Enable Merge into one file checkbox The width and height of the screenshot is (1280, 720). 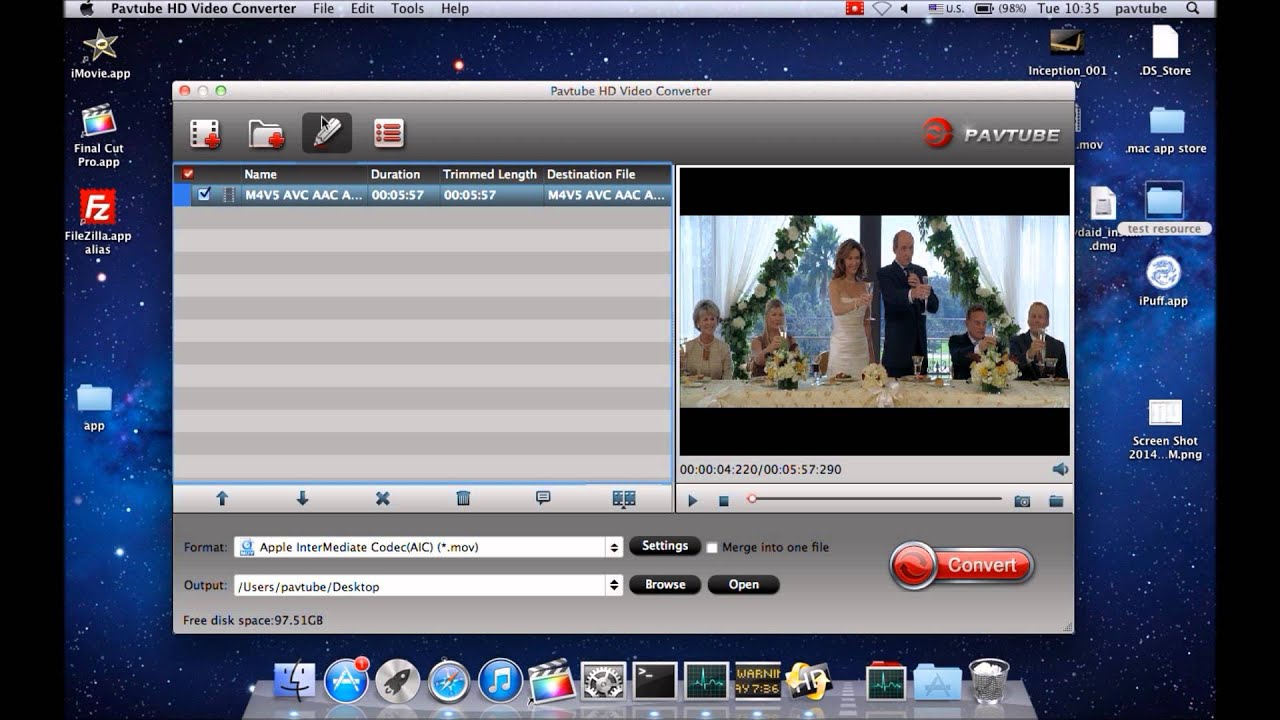(712, 548)
